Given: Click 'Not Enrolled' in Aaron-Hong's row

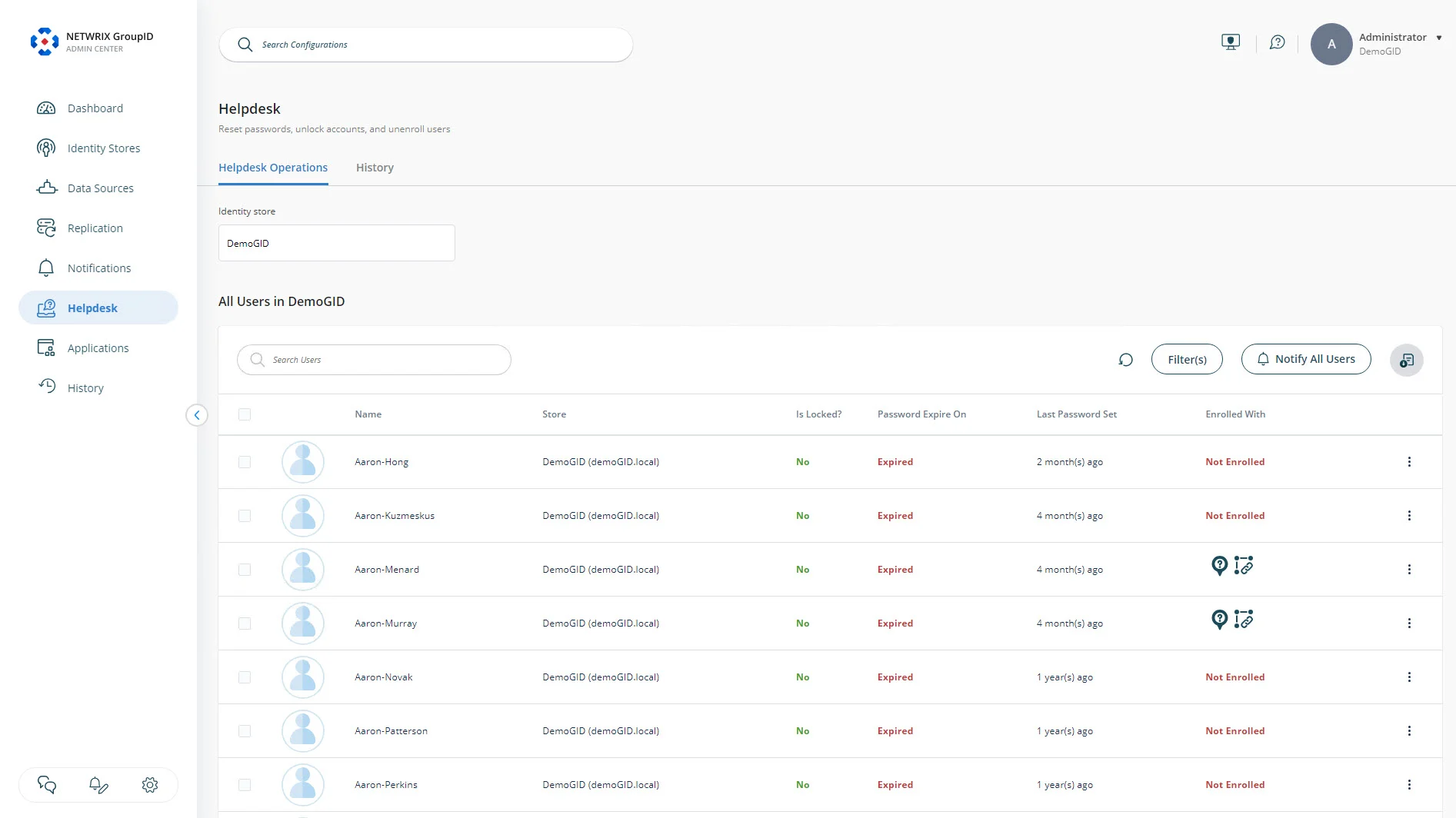Looking at the screenshot, I should click(1235, 462).
